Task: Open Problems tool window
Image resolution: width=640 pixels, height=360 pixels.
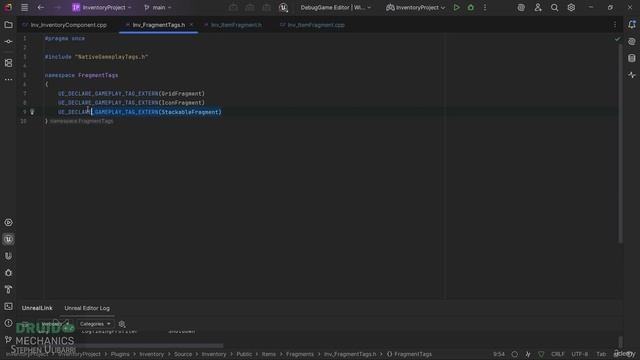Action: pyautogui.click(x=8, y=323)
